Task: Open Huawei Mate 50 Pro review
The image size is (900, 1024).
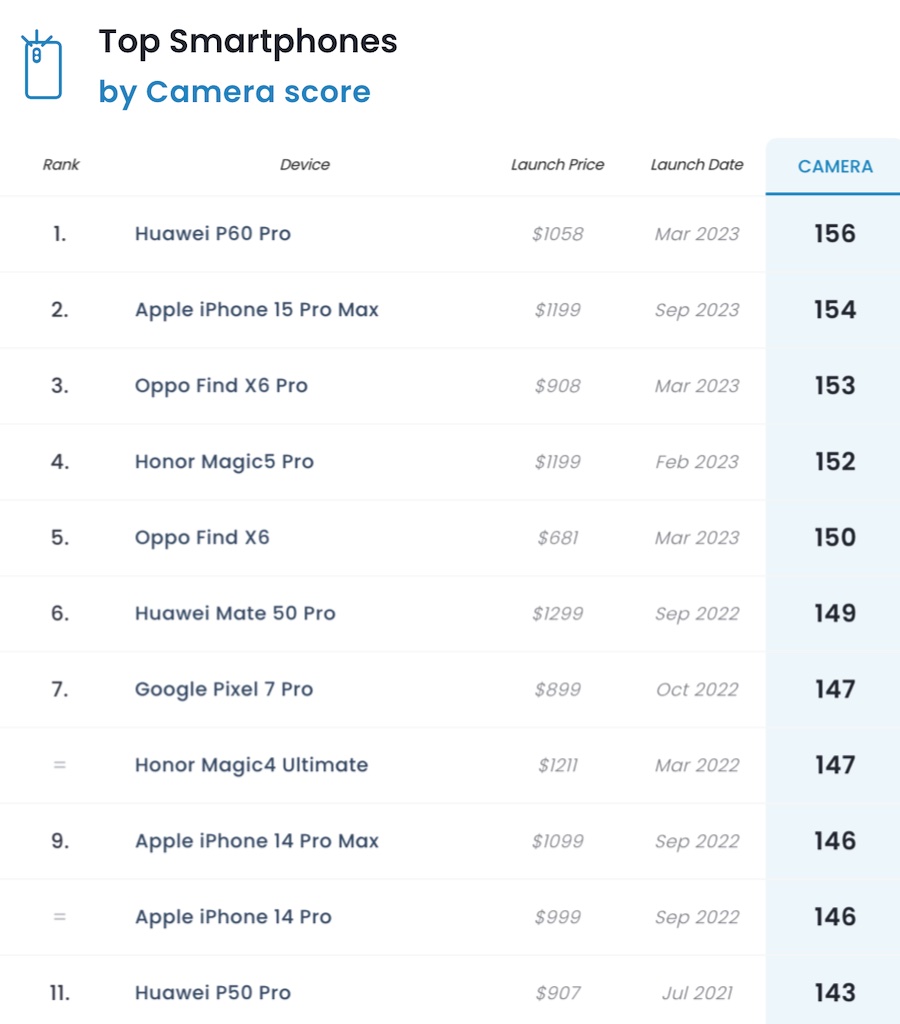Action: [x=235, y=614]
